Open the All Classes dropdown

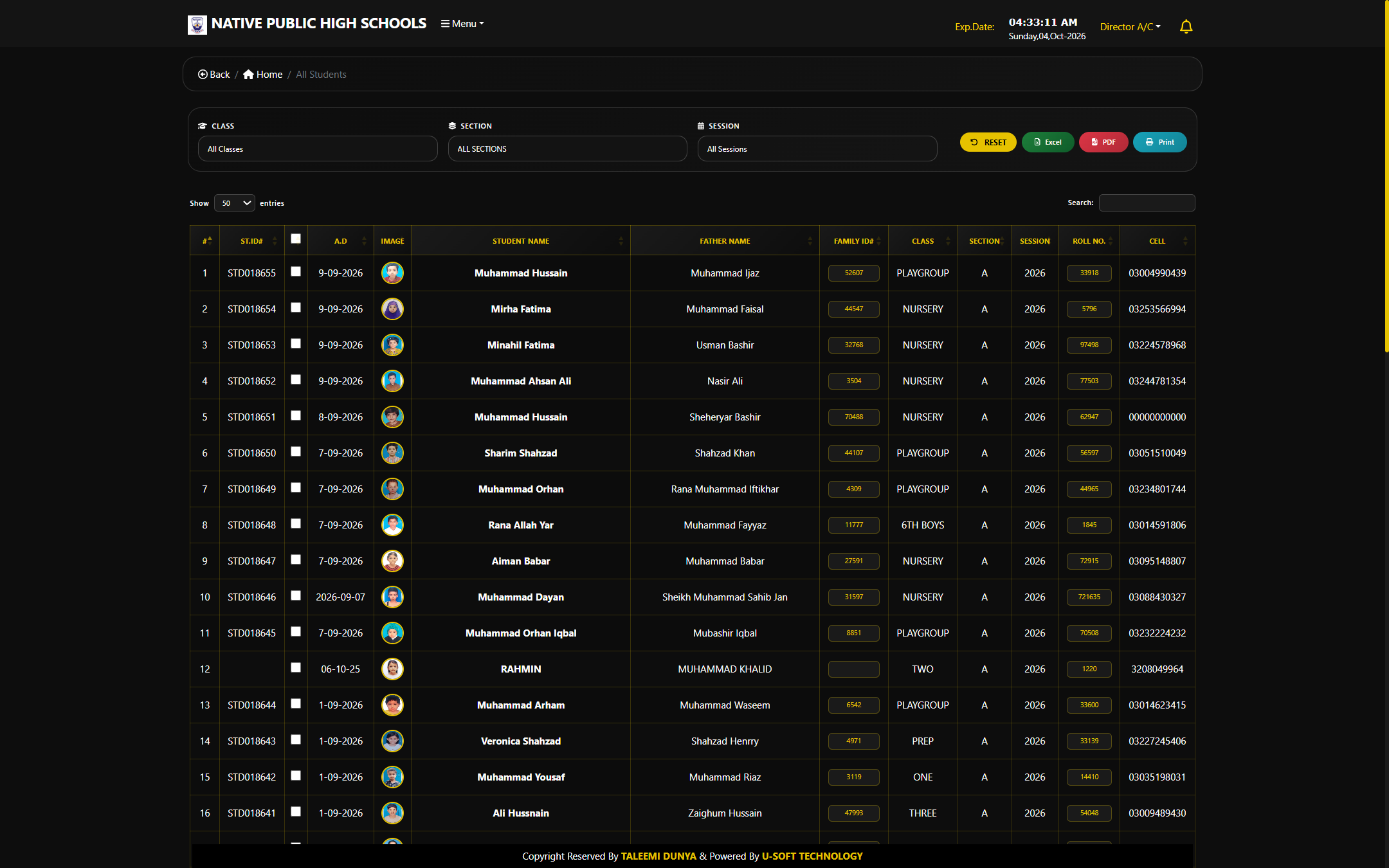coord(318,149)
